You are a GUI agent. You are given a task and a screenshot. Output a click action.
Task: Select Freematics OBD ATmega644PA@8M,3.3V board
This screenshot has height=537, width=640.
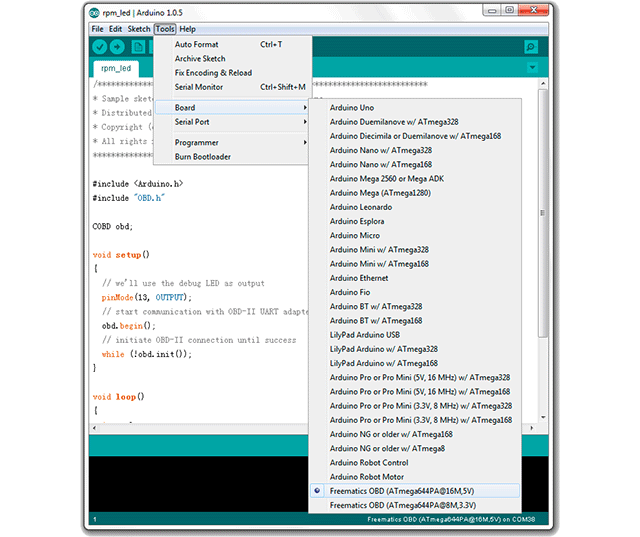point(415,506)
